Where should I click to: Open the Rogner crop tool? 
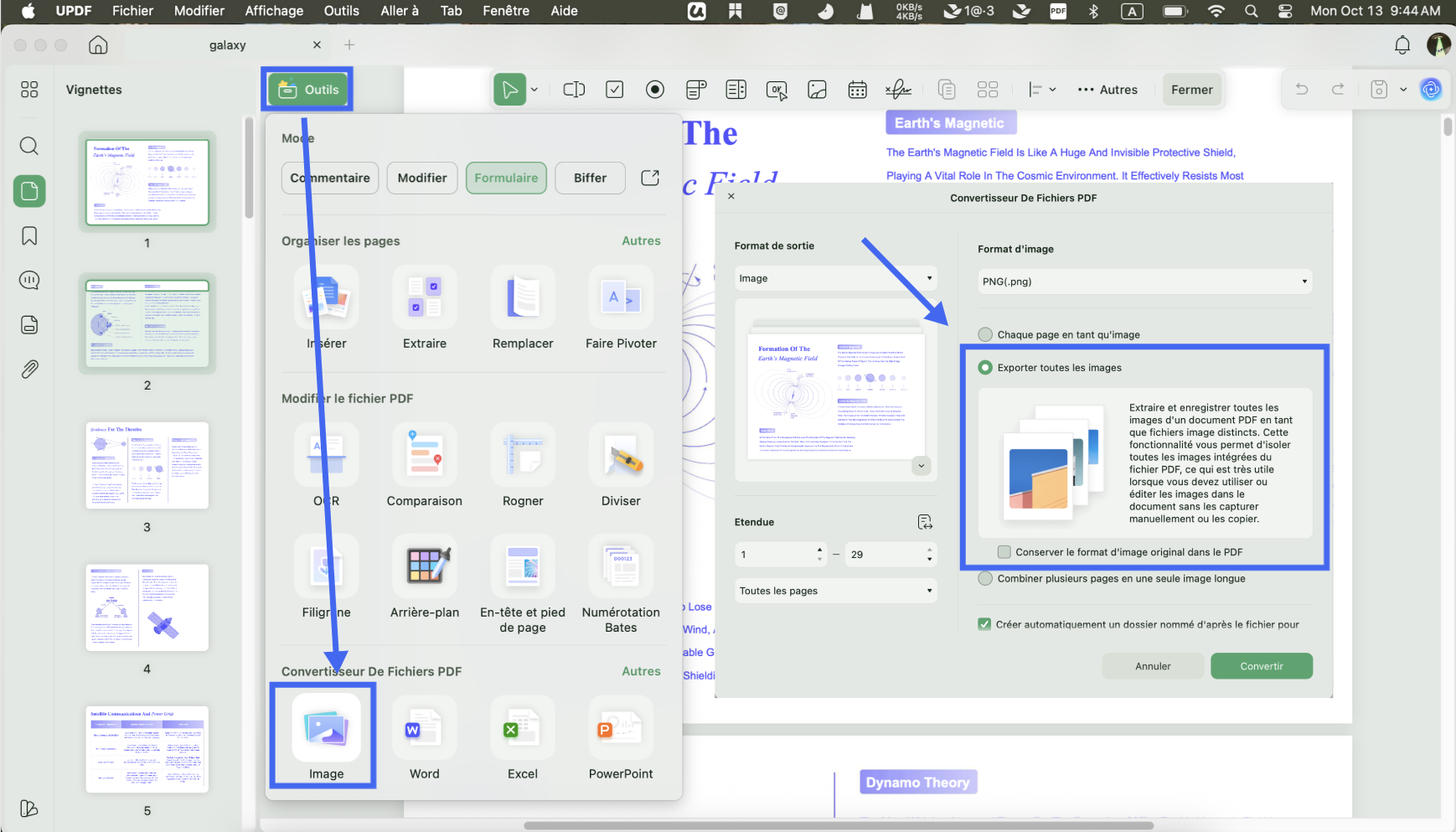tap(523, 466)
